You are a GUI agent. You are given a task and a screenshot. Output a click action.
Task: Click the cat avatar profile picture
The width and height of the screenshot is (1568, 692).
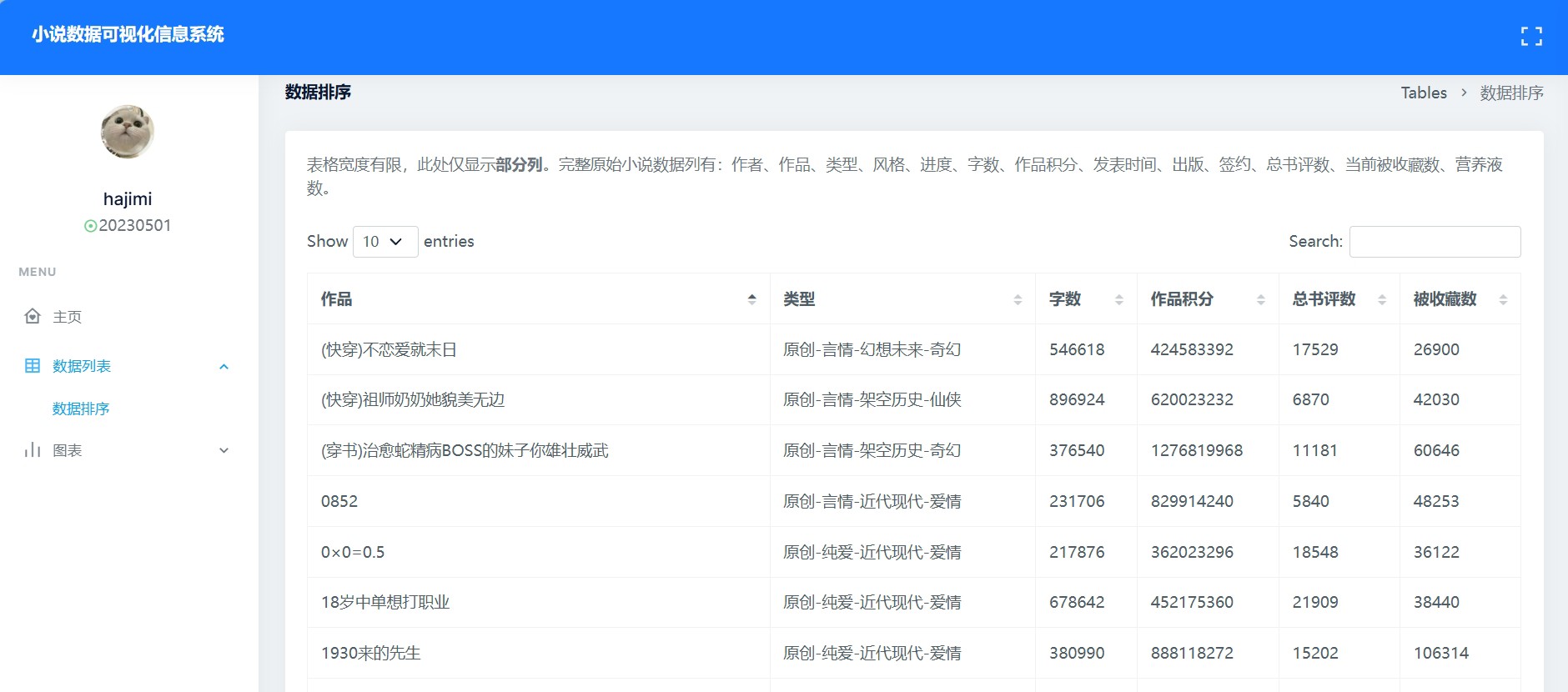128,132
